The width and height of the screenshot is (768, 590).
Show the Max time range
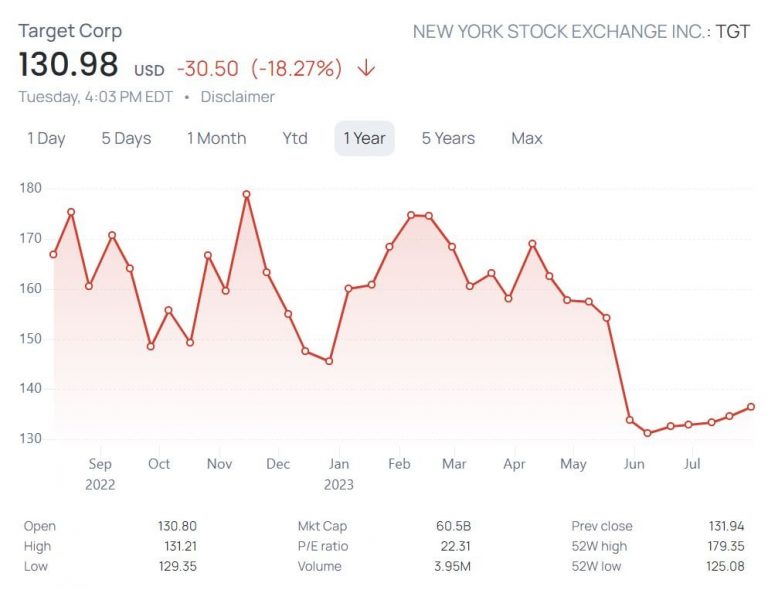point(527,139)
